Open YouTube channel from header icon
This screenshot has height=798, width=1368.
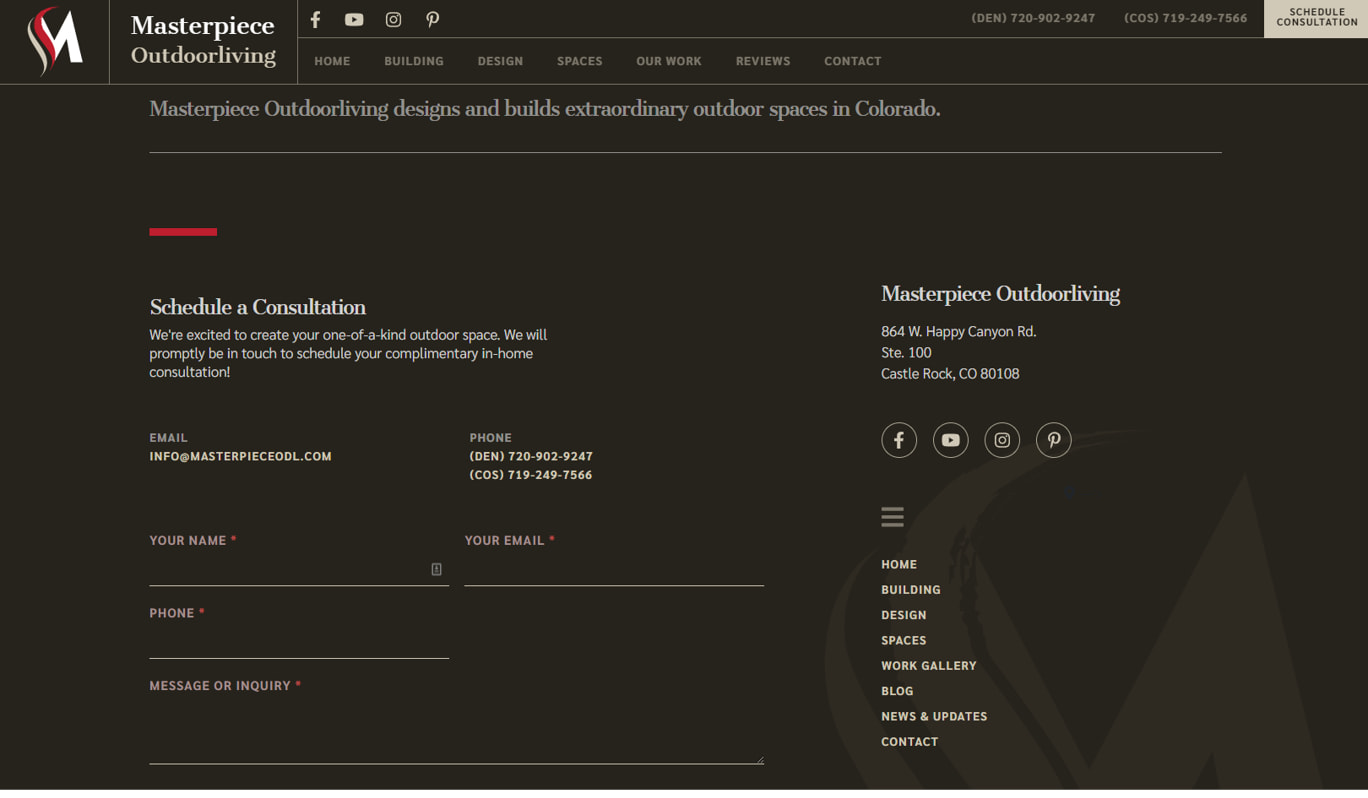[x=354, y=19]
